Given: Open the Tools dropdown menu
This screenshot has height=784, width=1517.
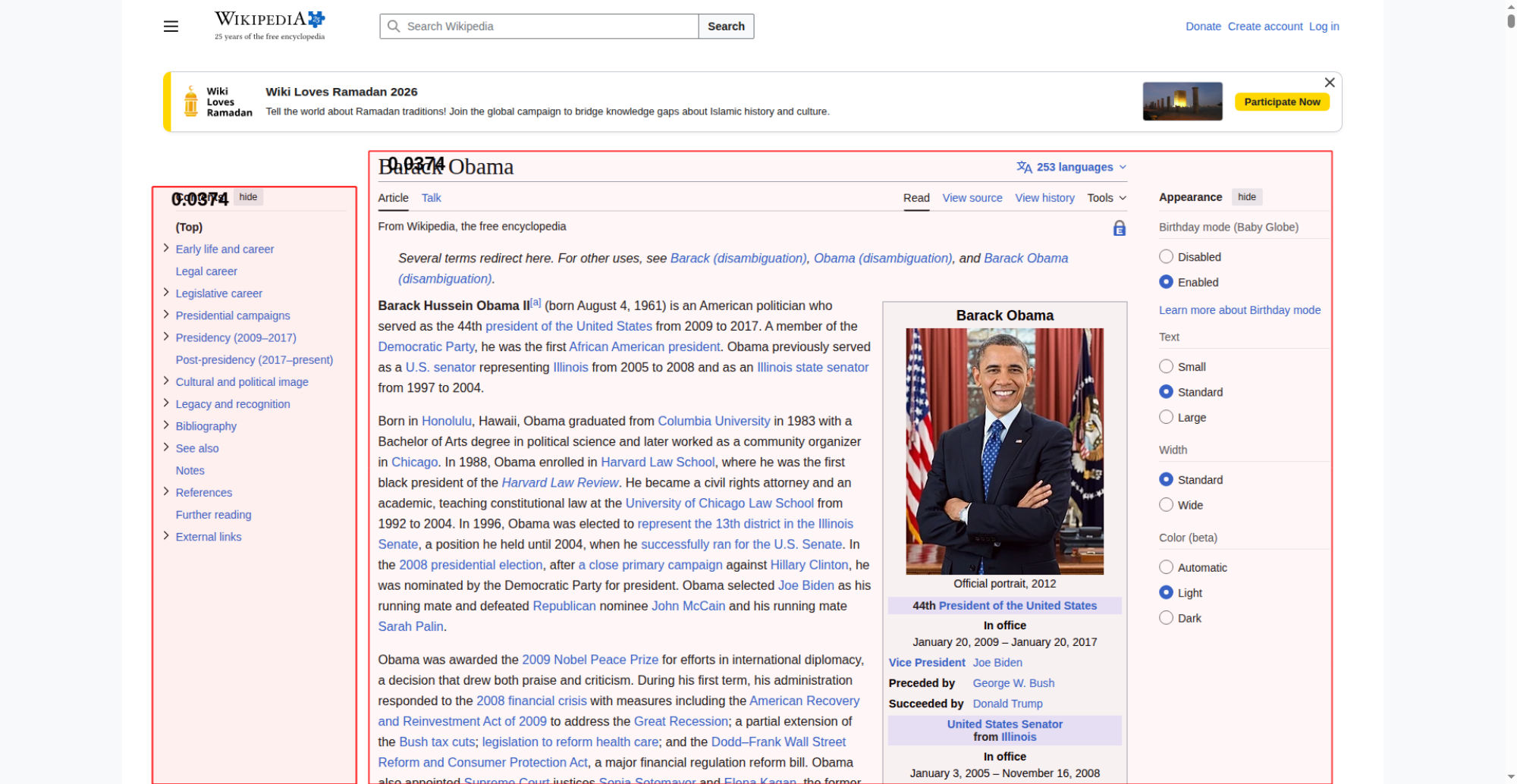Looking at the screenshot, I should (x=1106, y=198).
